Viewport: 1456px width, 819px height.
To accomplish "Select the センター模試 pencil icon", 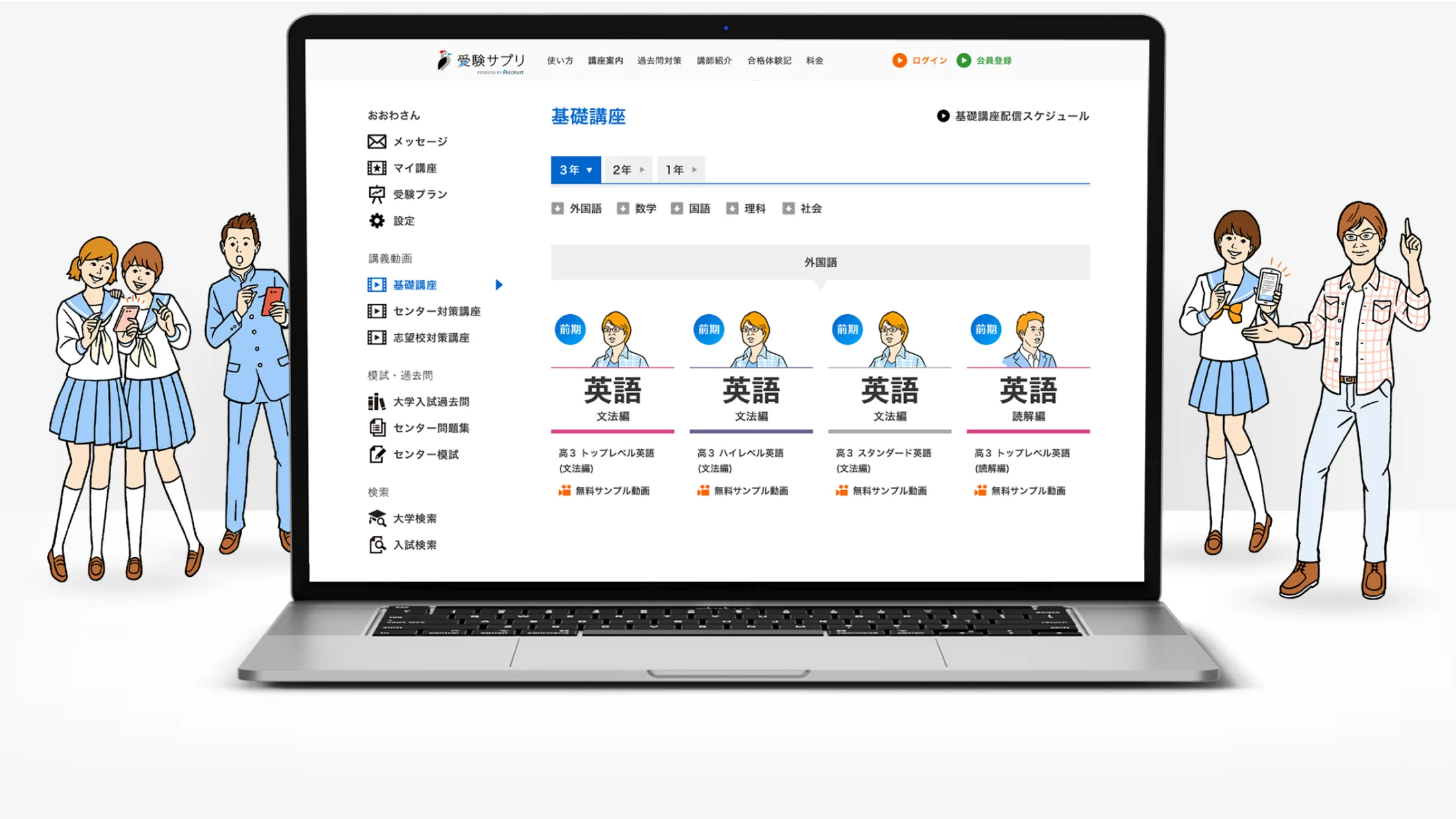I will tap(377, 454).
